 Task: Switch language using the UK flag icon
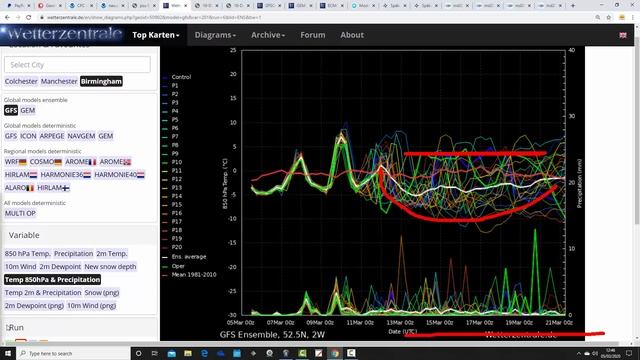coord(623,35)
